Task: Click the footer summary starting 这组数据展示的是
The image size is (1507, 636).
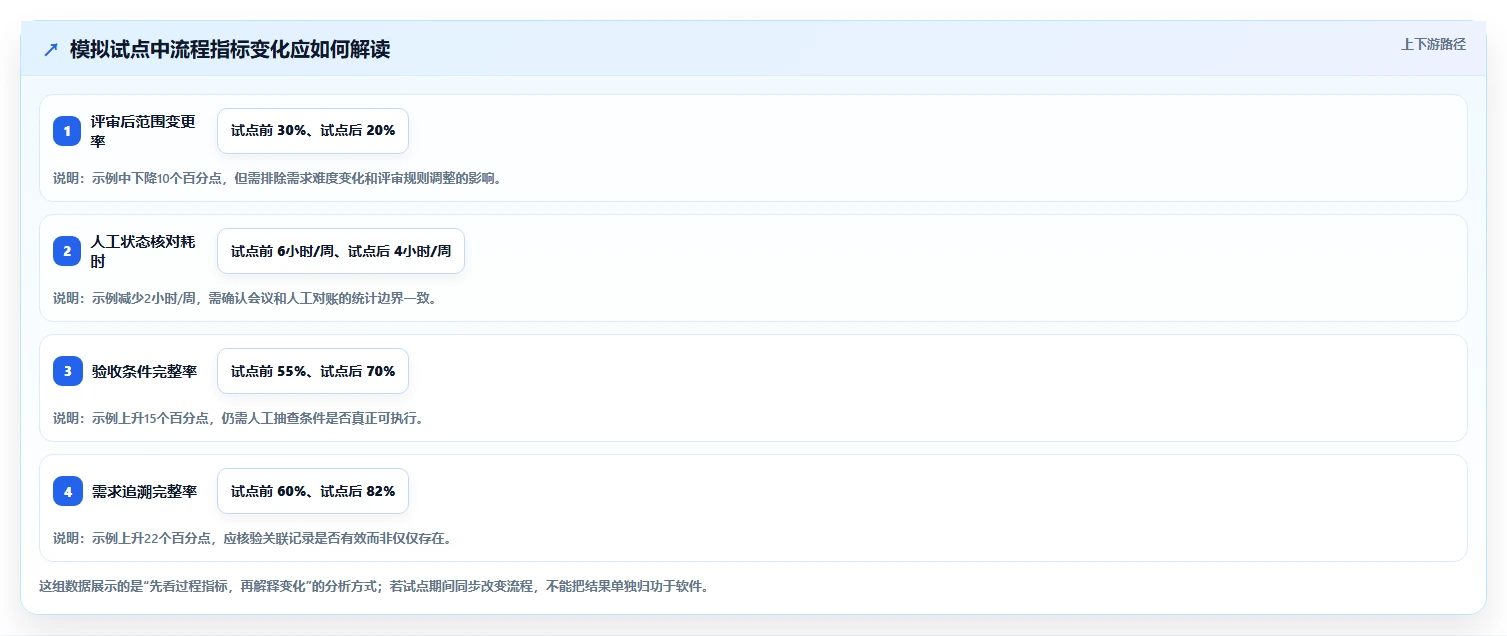Action: tap(374, 587)
